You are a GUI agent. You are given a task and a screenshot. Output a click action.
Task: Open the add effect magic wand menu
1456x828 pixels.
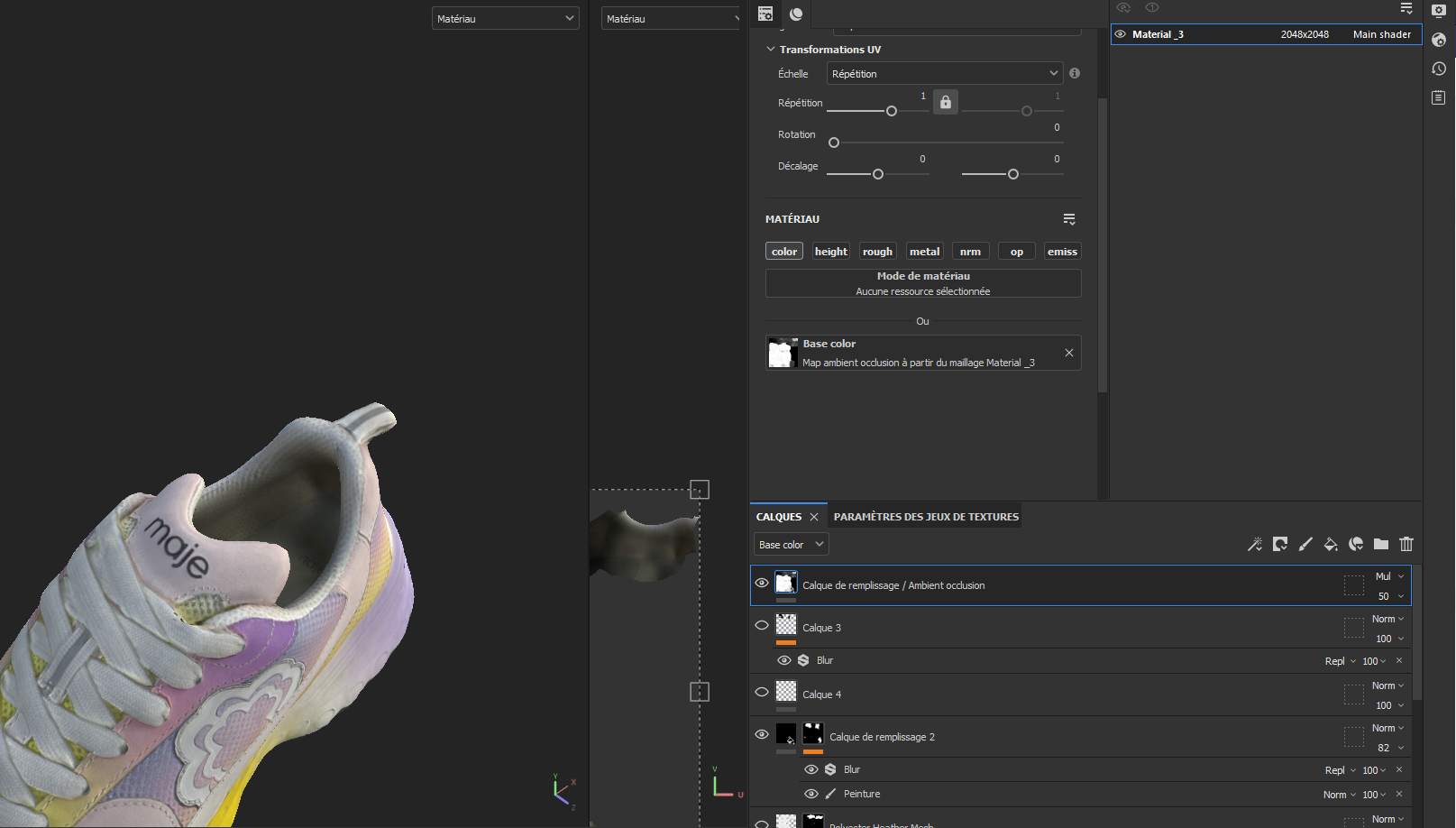click(1254, 544)
